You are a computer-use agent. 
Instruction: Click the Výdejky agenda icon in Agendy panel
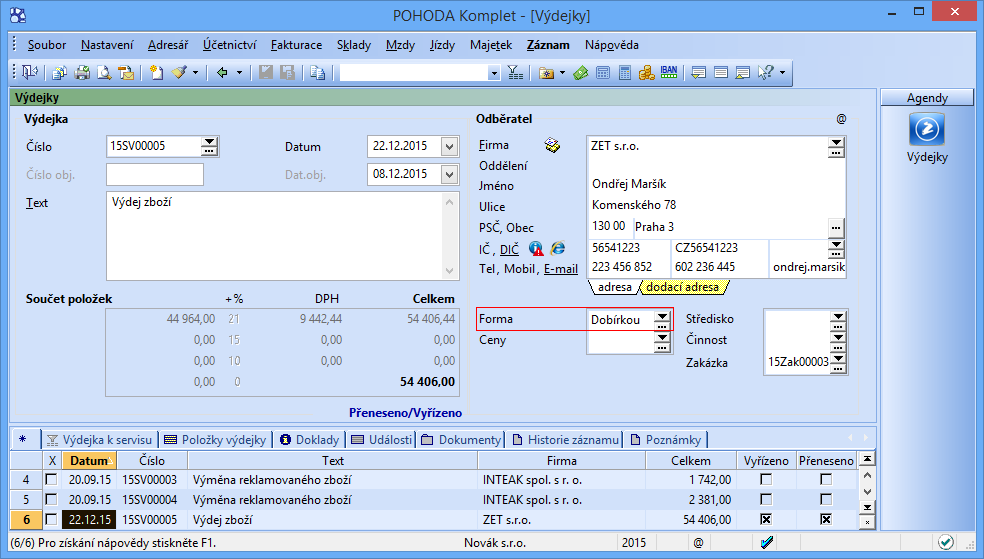point(927,129)
